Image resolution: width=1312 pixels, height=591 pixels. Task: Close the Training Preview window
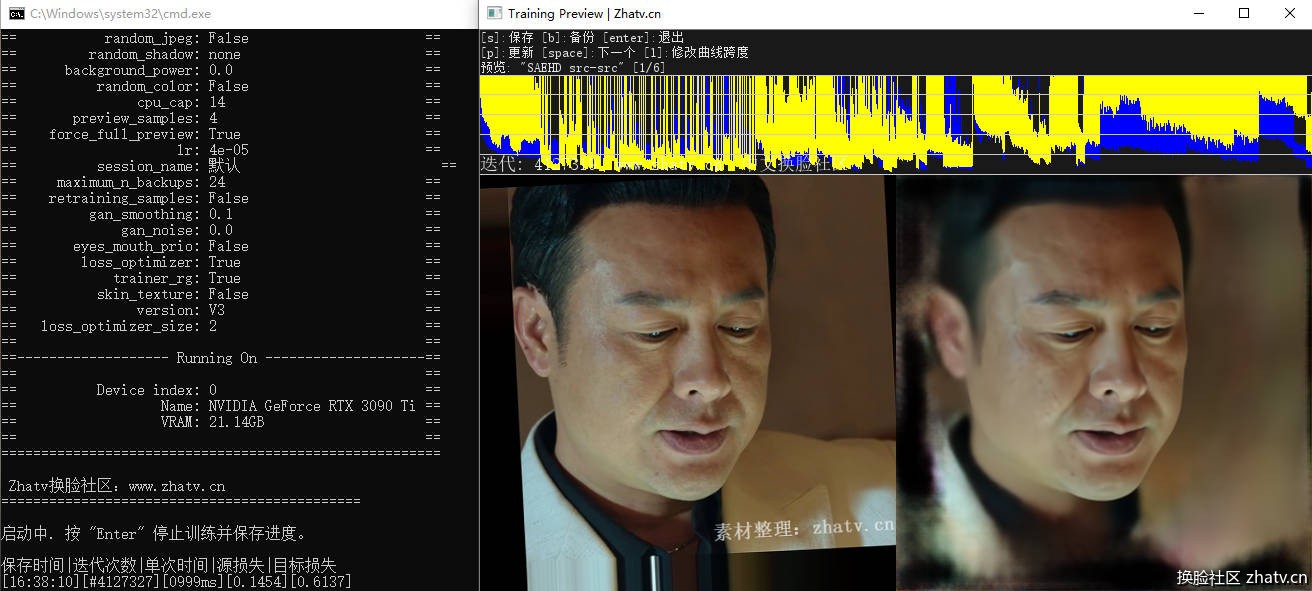tap(1289, 13)
